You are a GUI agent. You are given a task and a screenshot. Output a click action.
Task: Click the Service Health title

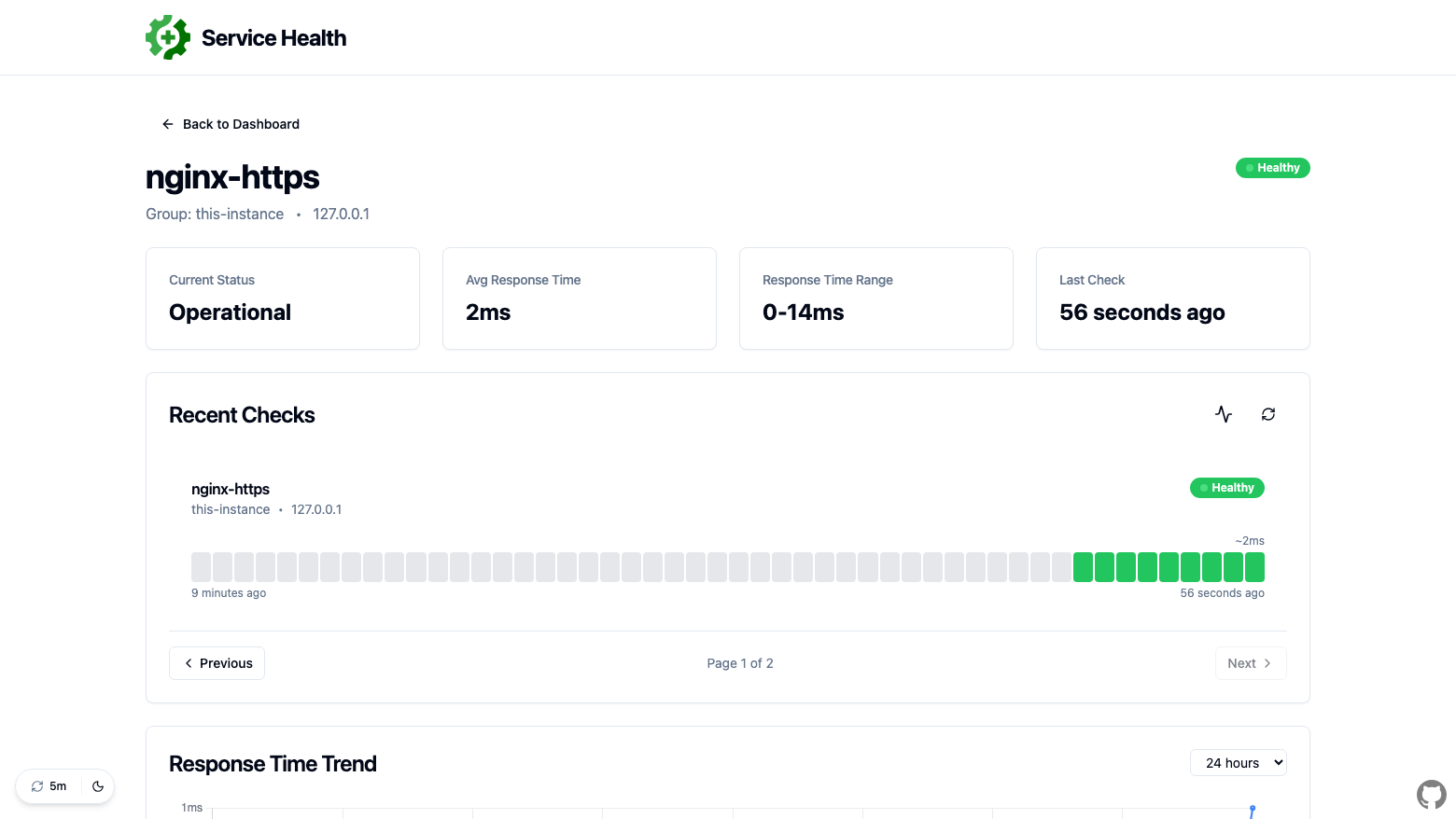click(x=274, y=38)
